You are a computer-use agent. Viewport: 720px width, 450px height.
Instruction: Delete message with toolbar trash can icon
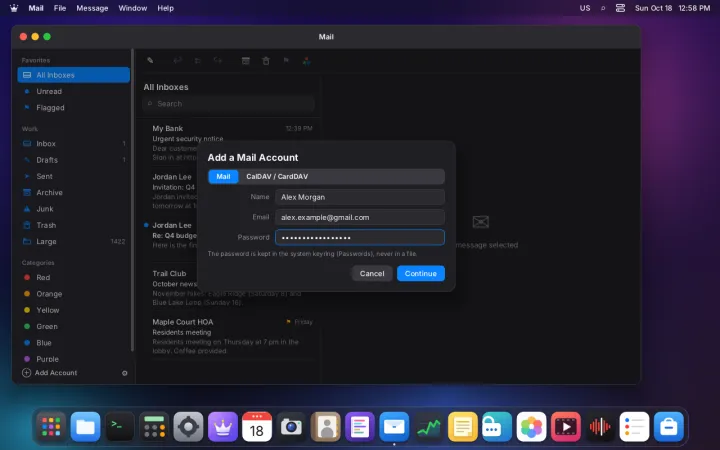pyautogui.click(x=266, y=61)
